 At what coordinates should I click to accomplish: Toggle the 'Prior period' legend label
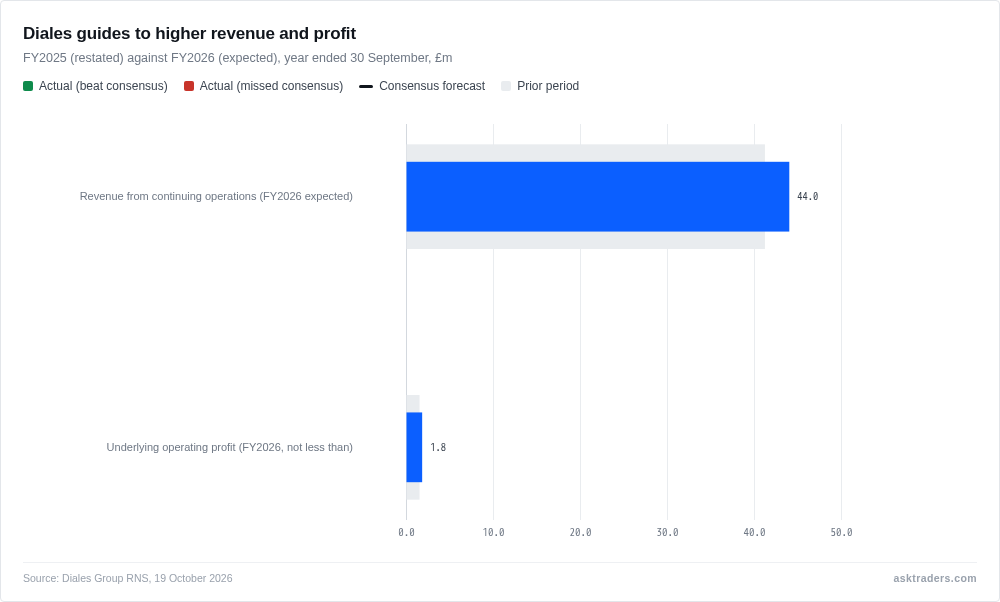548,86
